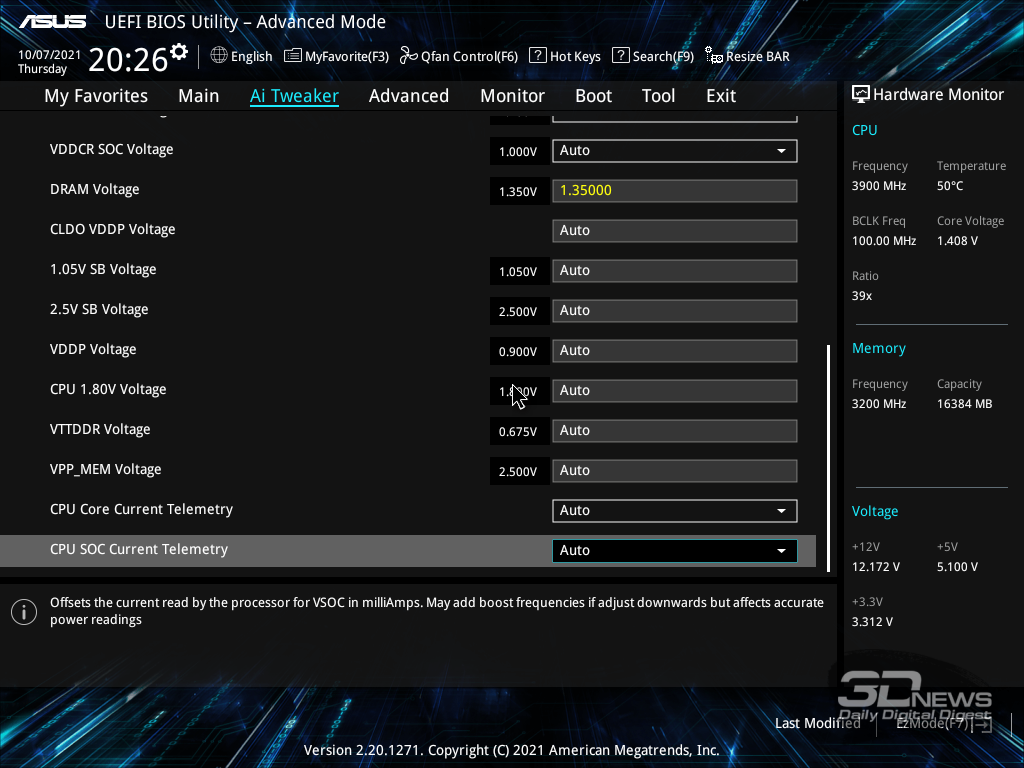The image size is (1024, 768).
Task: Click the VTTDDR Voltage Auto field
Action: coord(675,430)
